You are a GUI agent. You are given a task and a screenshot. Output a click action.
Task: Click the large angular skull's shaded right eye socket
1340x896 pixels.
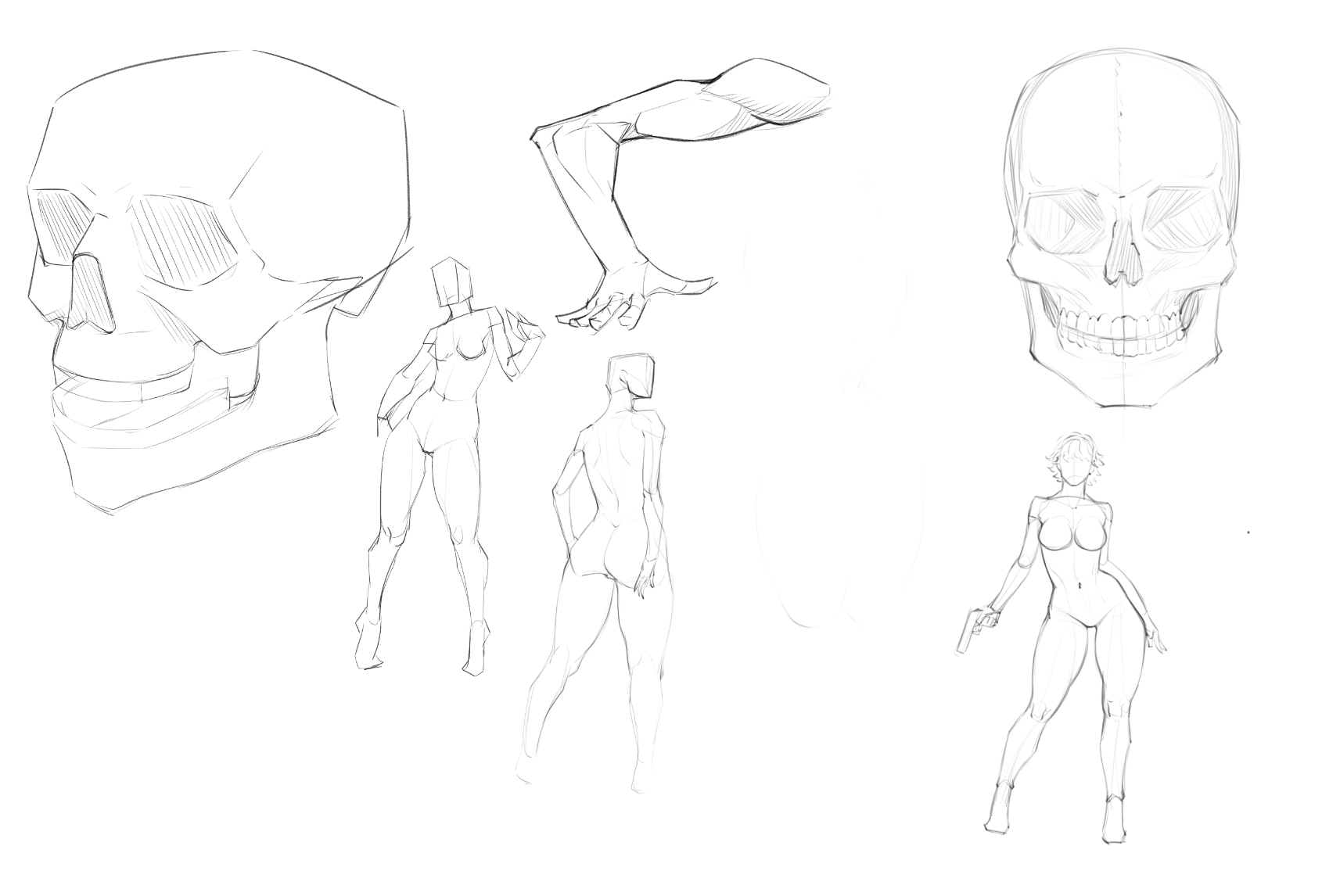(186, 240)
